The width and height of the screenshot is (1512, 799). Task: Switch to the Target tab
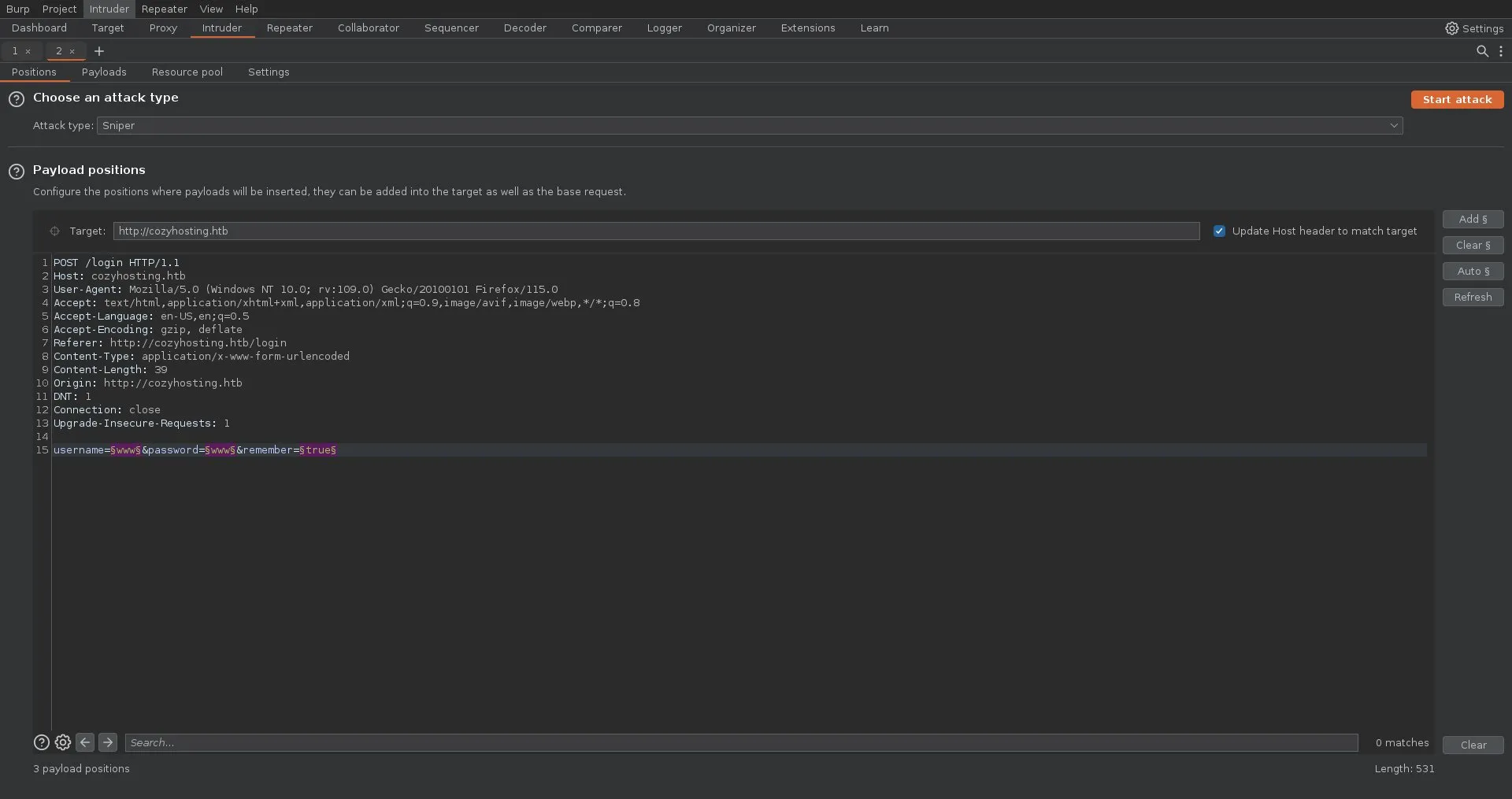108,28
